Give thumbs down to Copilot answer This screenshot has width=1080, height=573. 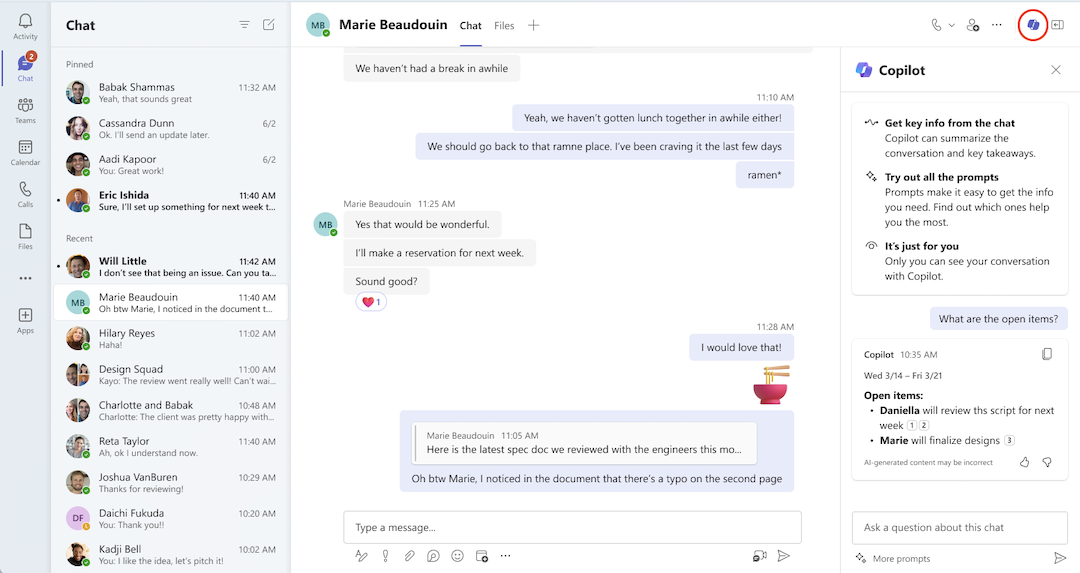pos(1047,462)
